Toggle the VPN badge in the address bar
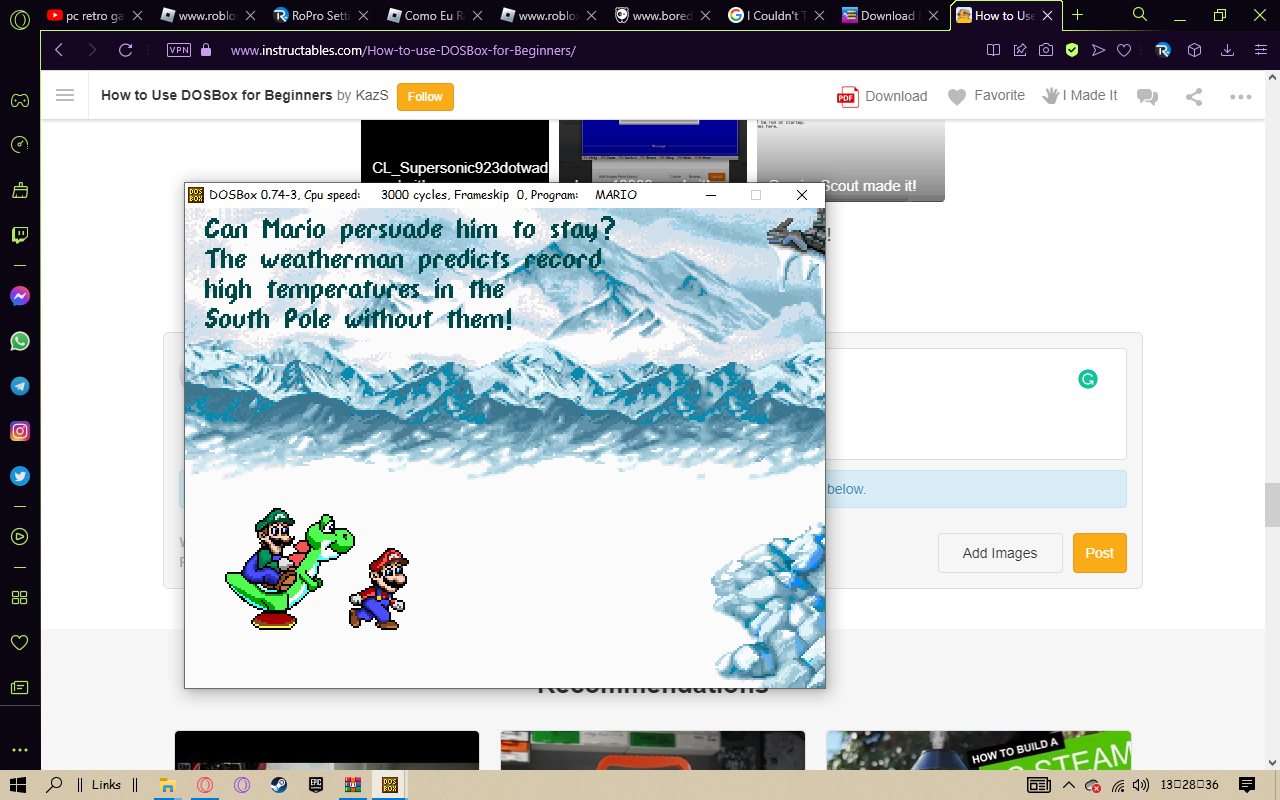 [x=179, y=49]
